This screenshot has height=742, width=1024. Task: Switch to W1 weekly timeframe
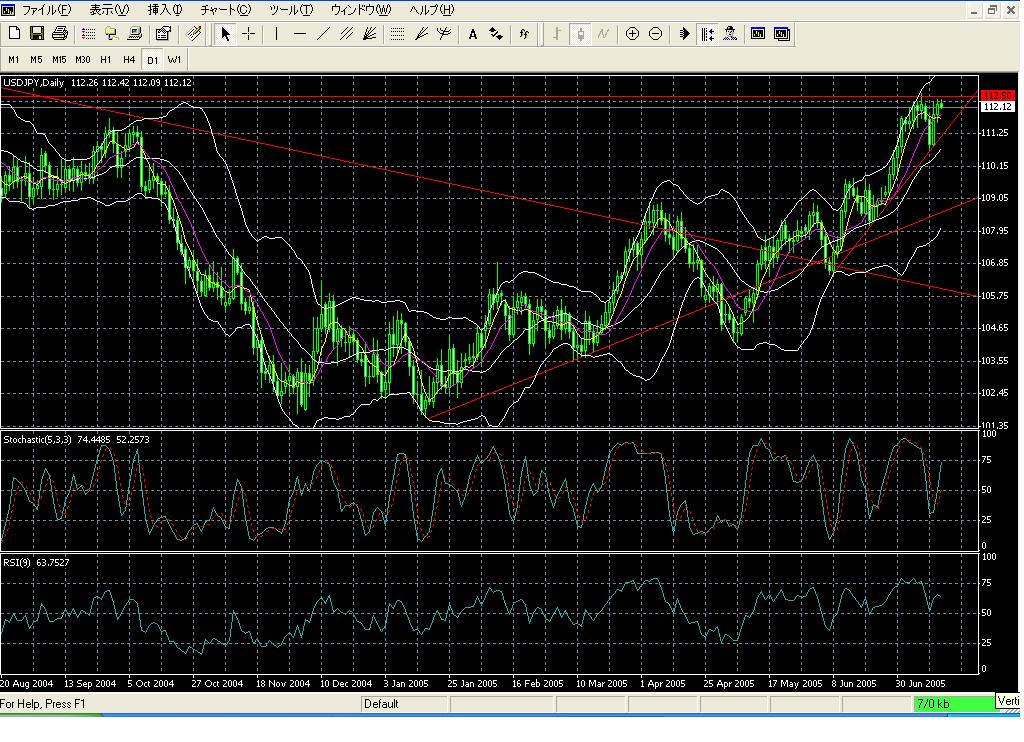[174, 59]
